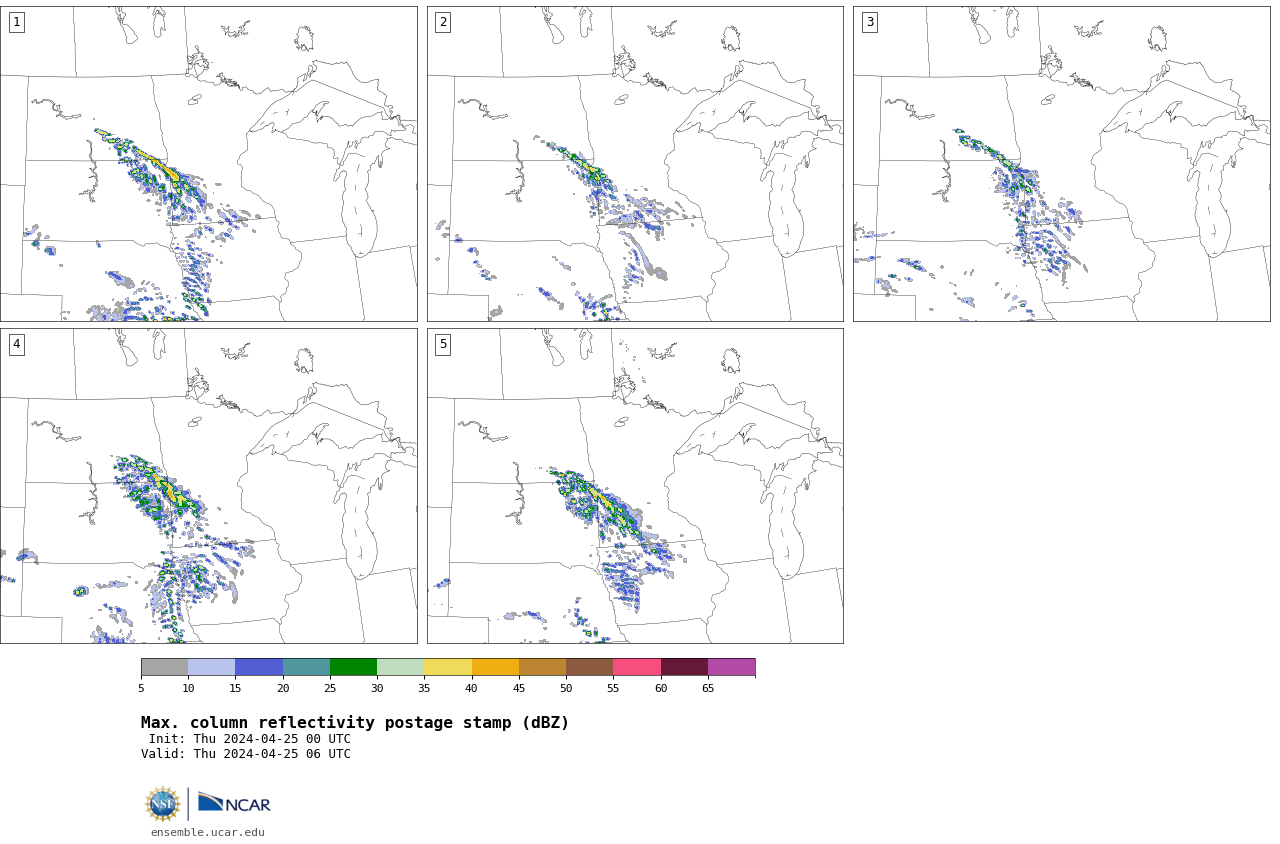Click the member number 3 label box
The height and width of the screenshot is (844, 1280).
point(869,22)
